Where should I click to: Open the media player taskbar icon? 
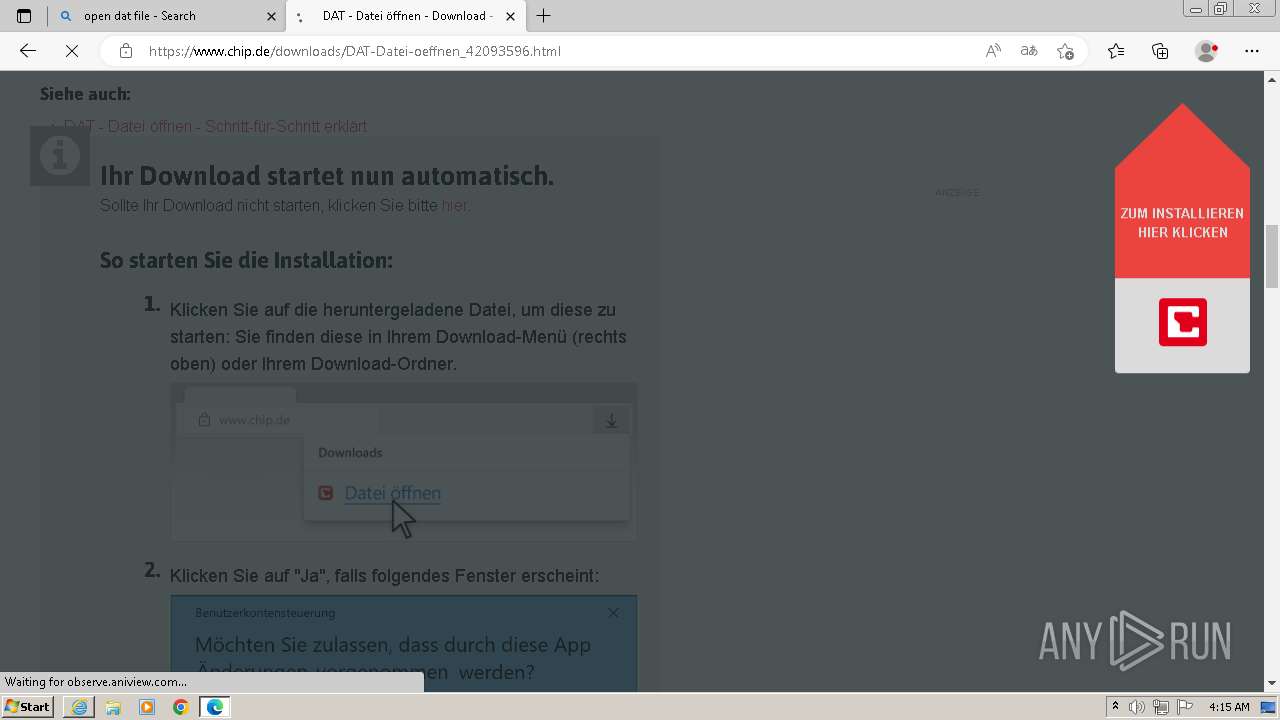tap(147, 707)
